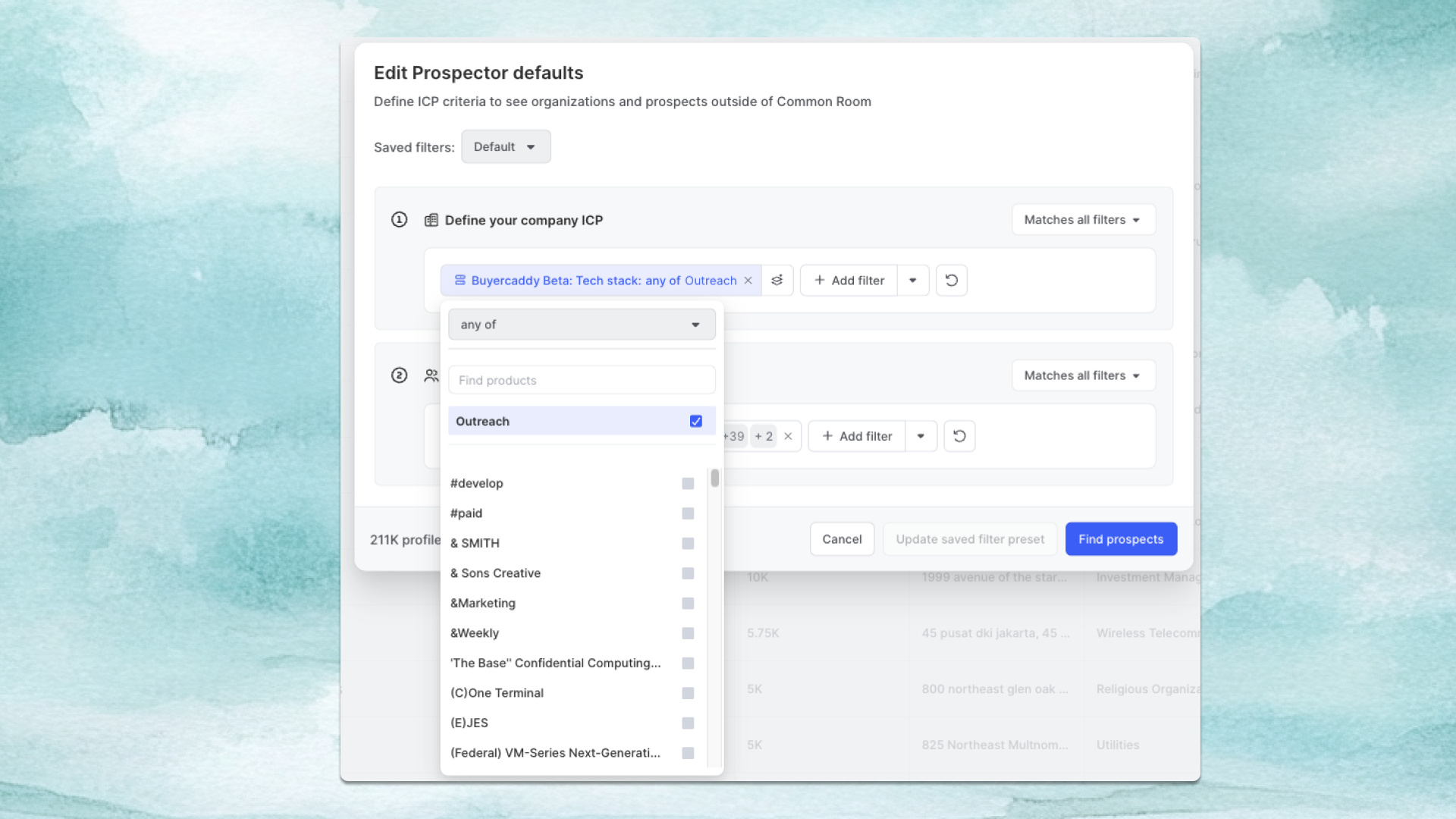Select the & Sons Creative list item
The width and height of the screenshot is (1456, 819).
click(x=495, y=573)
